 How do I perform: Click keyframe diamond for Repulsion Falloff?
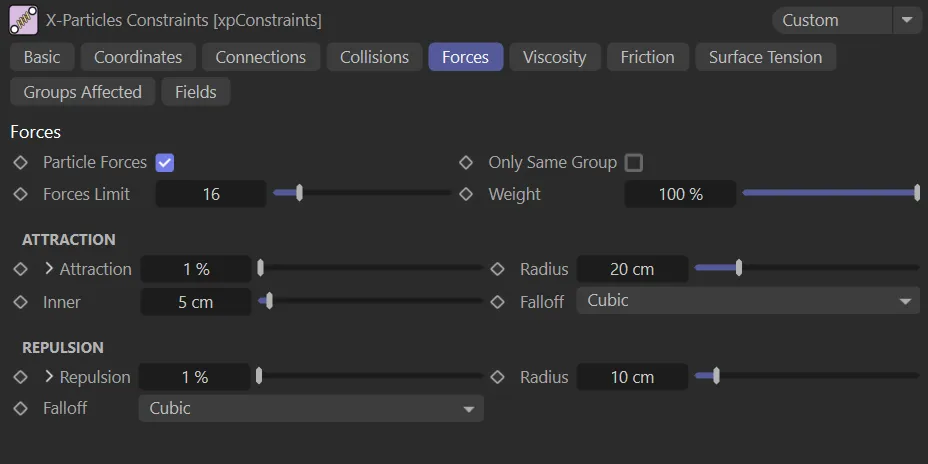click(20, 408)
